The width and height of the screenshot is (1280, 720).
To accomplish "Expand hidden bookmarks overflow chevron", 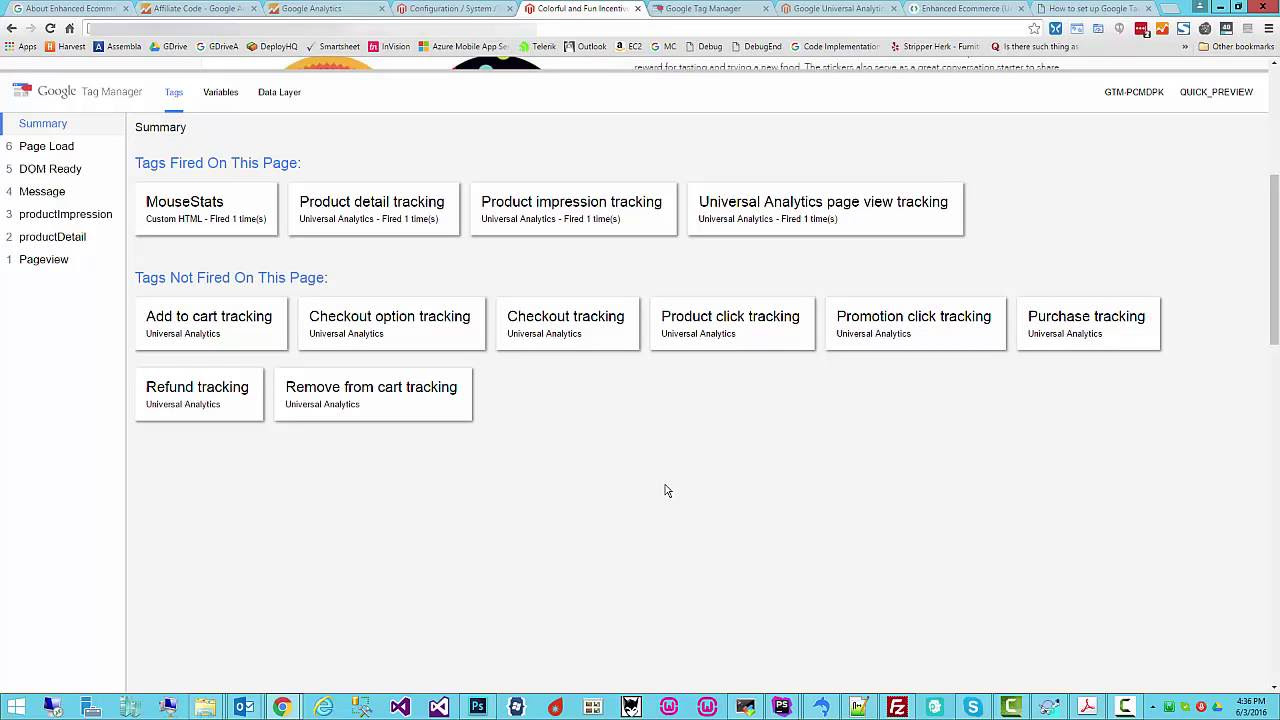I will (x=1185, y=46).
